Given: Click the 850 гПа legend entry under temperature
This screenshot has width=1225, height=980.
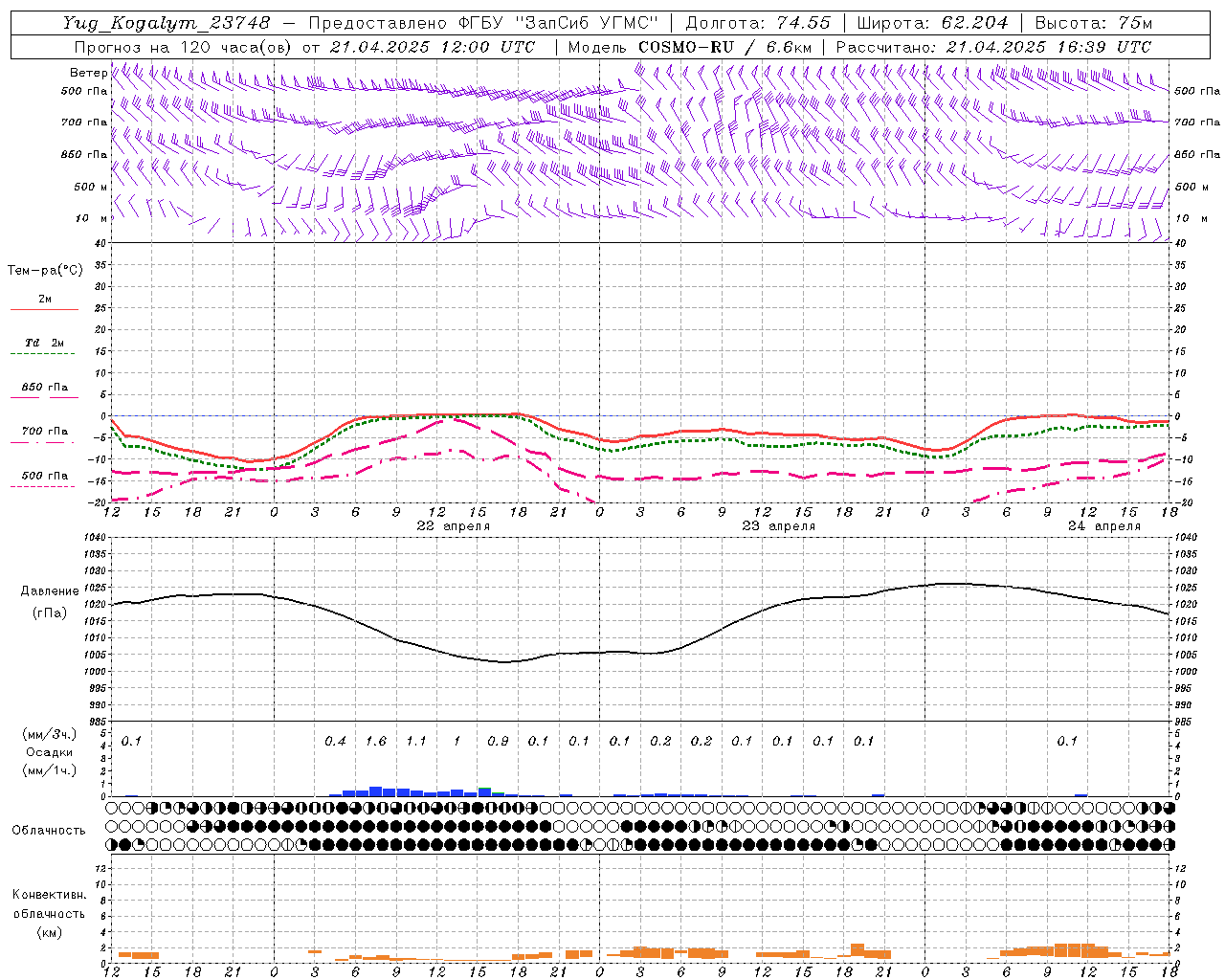Looking at the screenshot, I should point(44,388).
